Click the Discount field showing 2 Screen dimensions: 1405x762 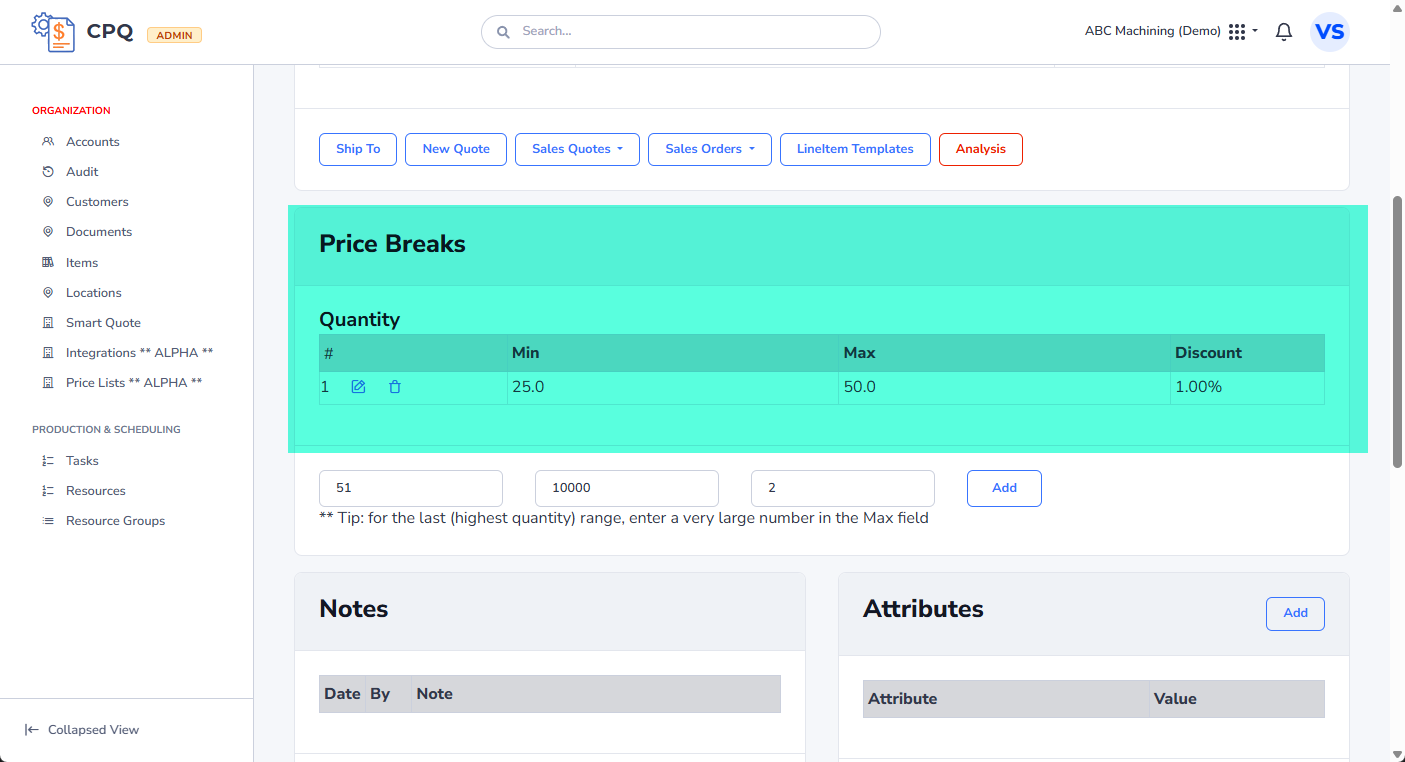pos(843,488)
